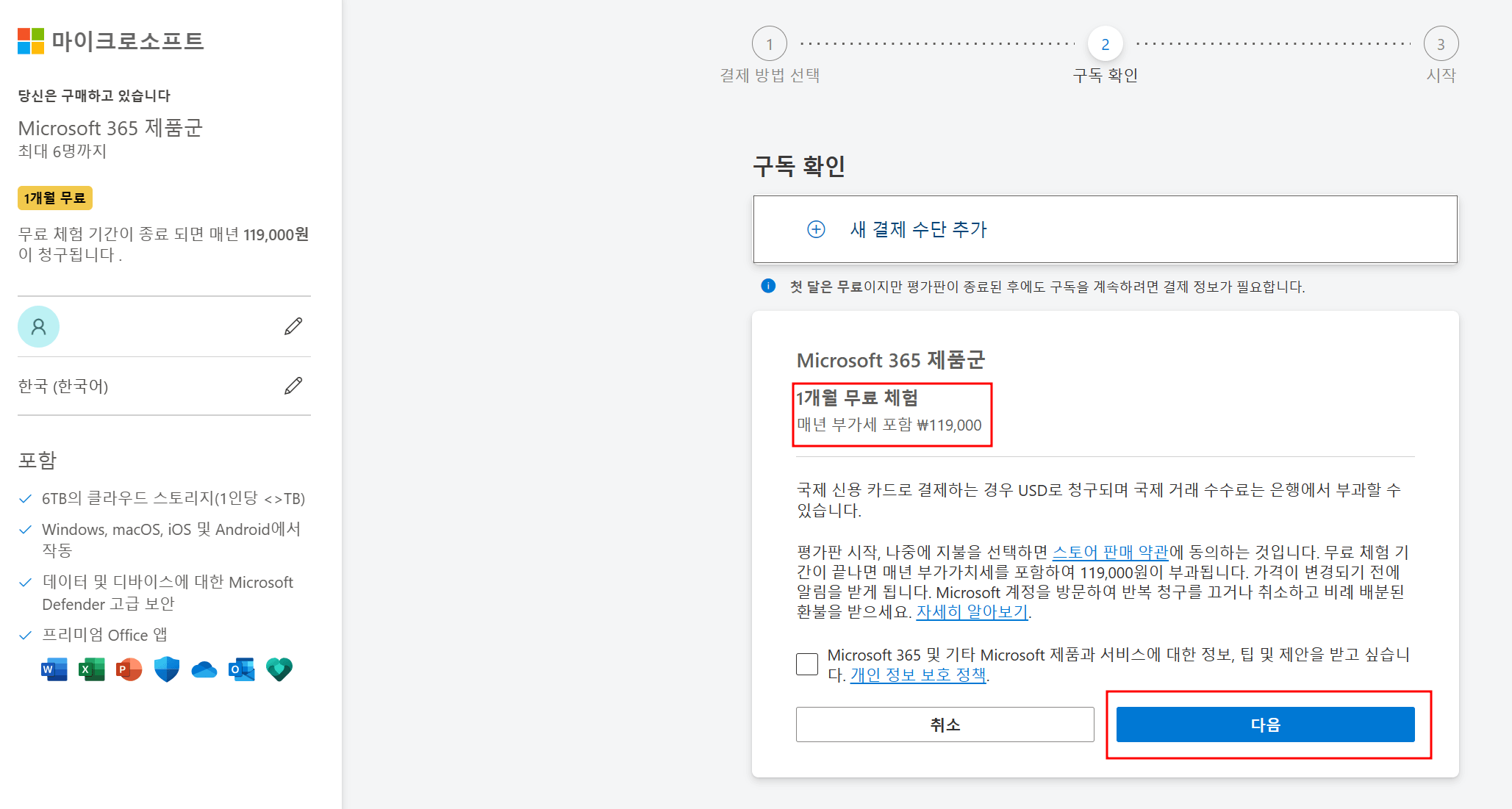Click the 포함 section heading
1512x809 pixels.
coord(37,461)
